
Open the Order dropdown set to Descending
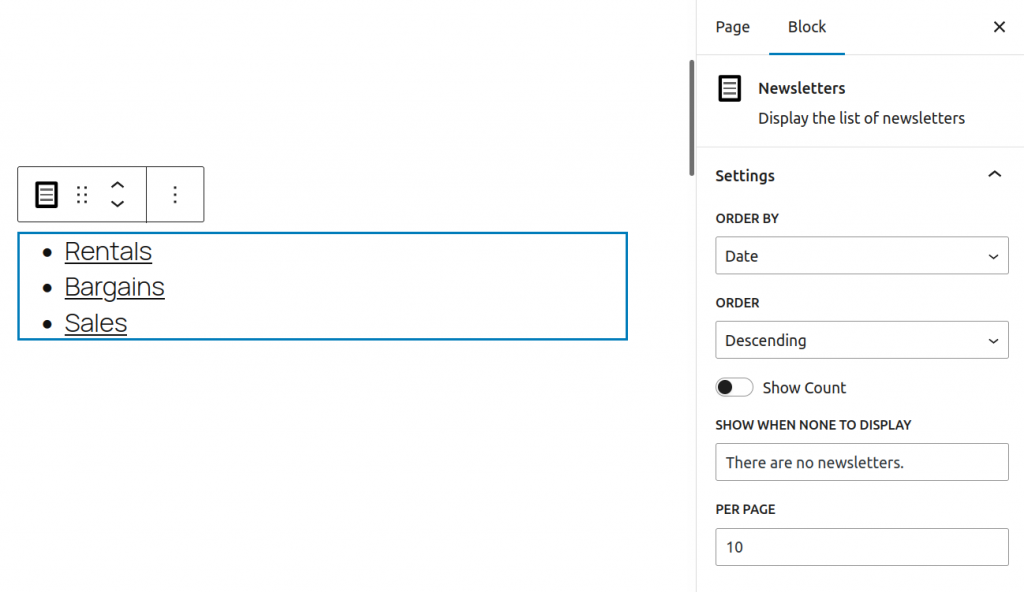coord(861,340)
